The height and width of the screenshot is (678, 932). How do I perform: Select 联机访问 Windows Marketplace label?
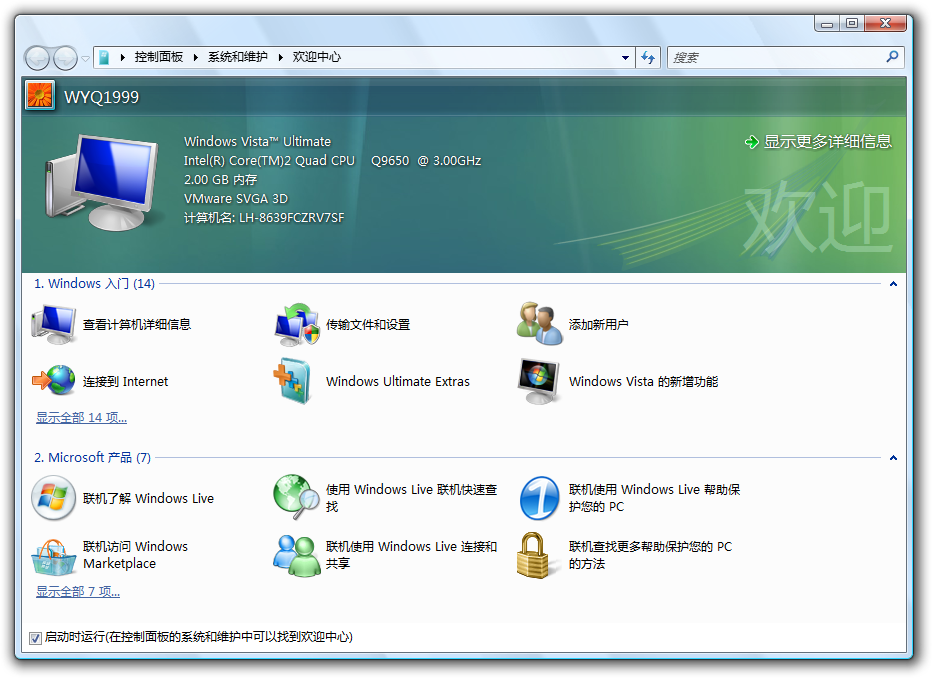(x=136, y=555)
